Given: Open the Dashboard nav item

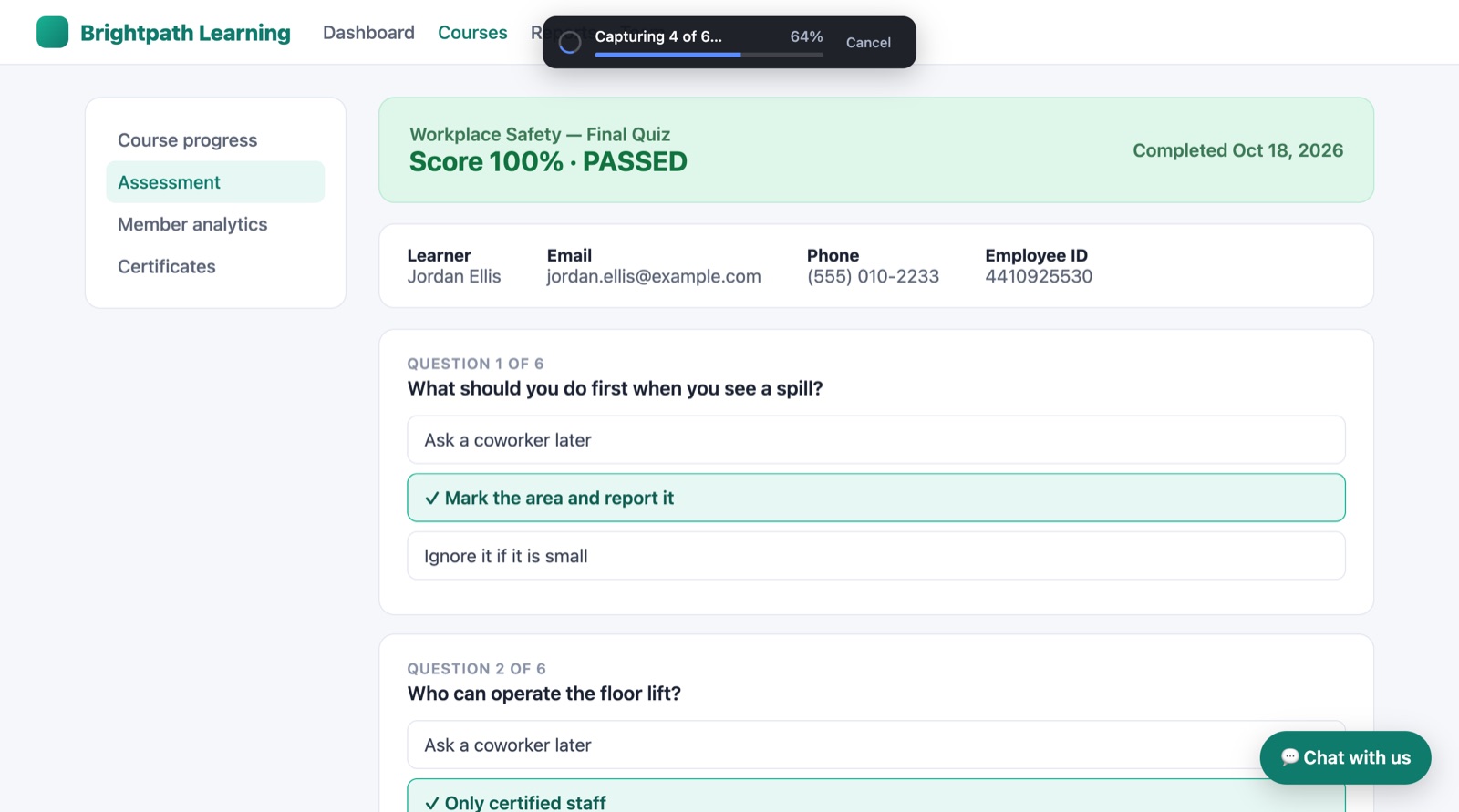Looking at the screenshot, I should [x=368, y=33].
